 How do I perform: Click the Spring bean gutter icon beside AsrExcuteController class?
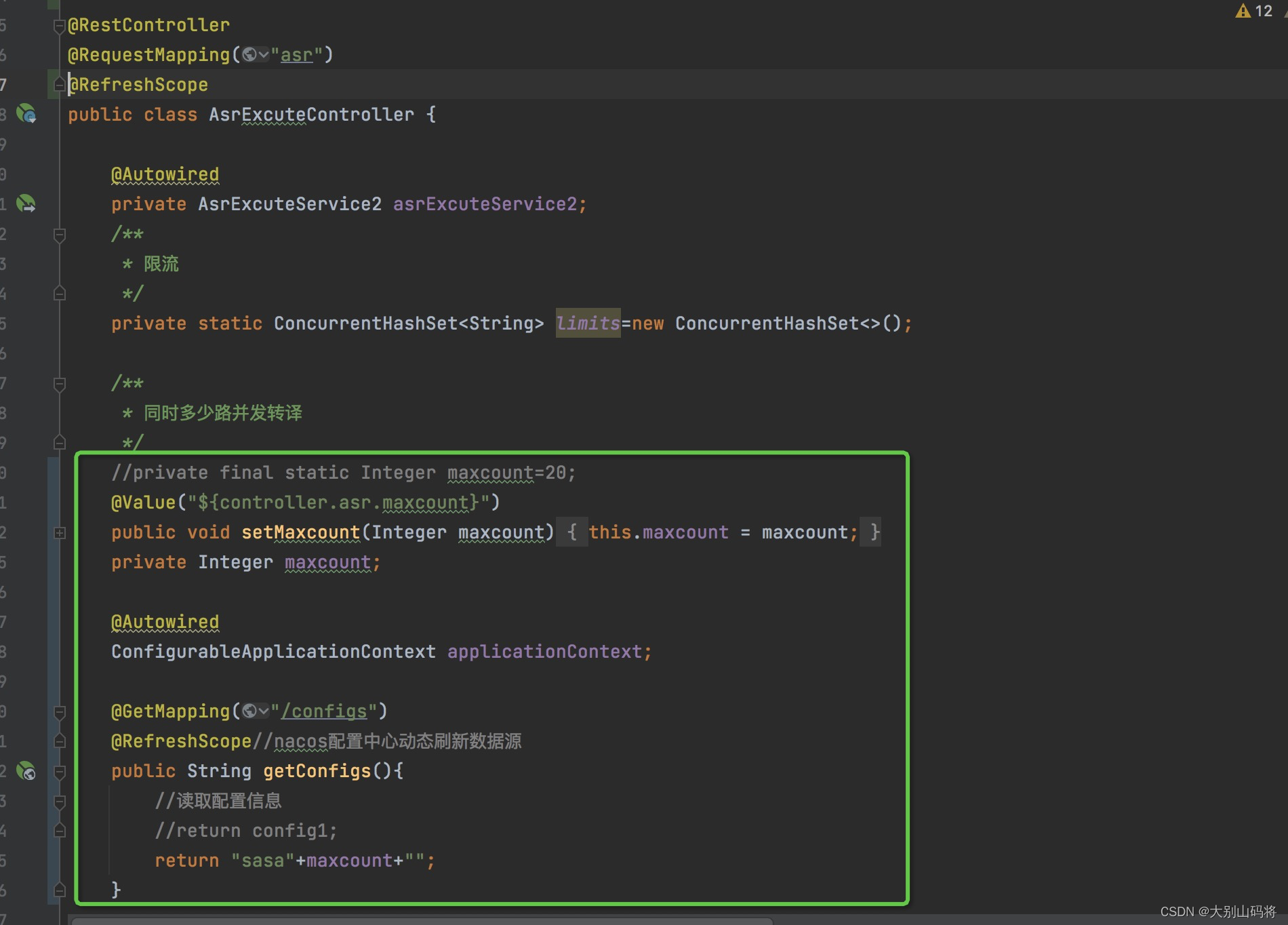pyautogui.click(x=26, y=113)
